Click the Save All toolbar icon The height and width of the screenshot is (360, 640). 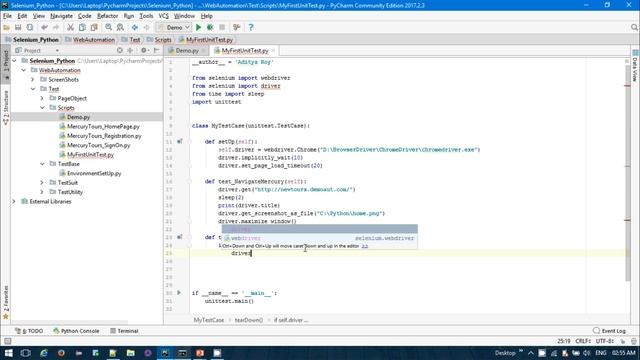pos(18,27)
